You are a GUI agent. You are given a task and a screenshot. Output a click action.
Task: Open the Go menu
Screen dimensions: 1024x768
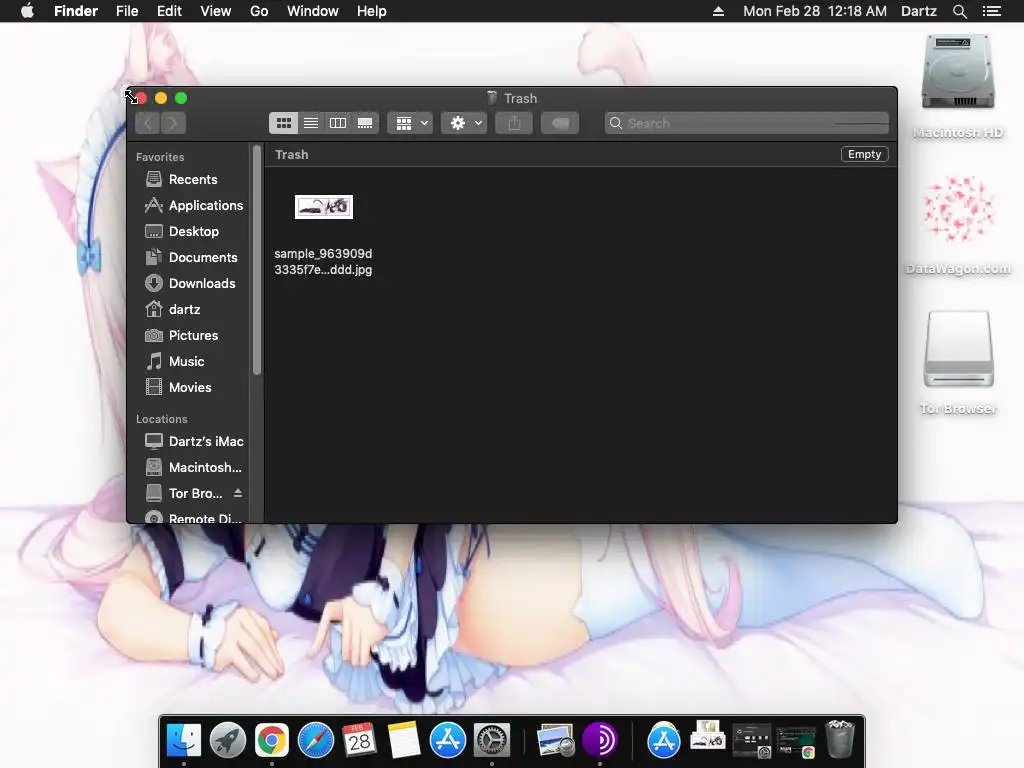click(x=259, y=11)
